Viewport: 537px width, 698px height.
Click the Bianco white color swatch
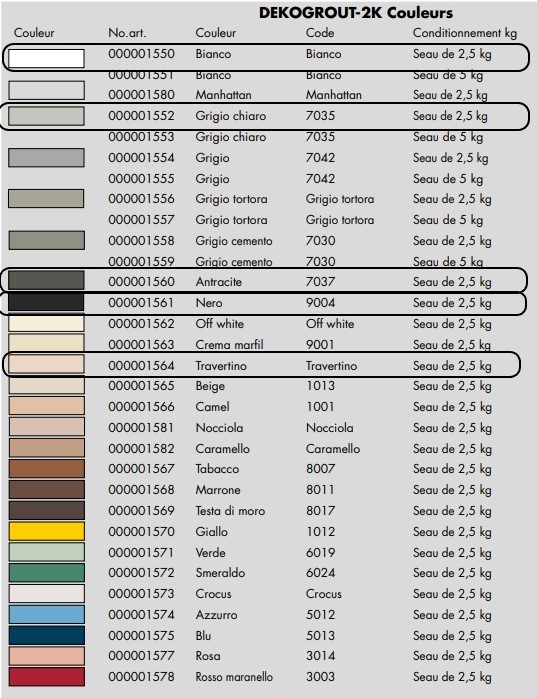pos(46,58)
